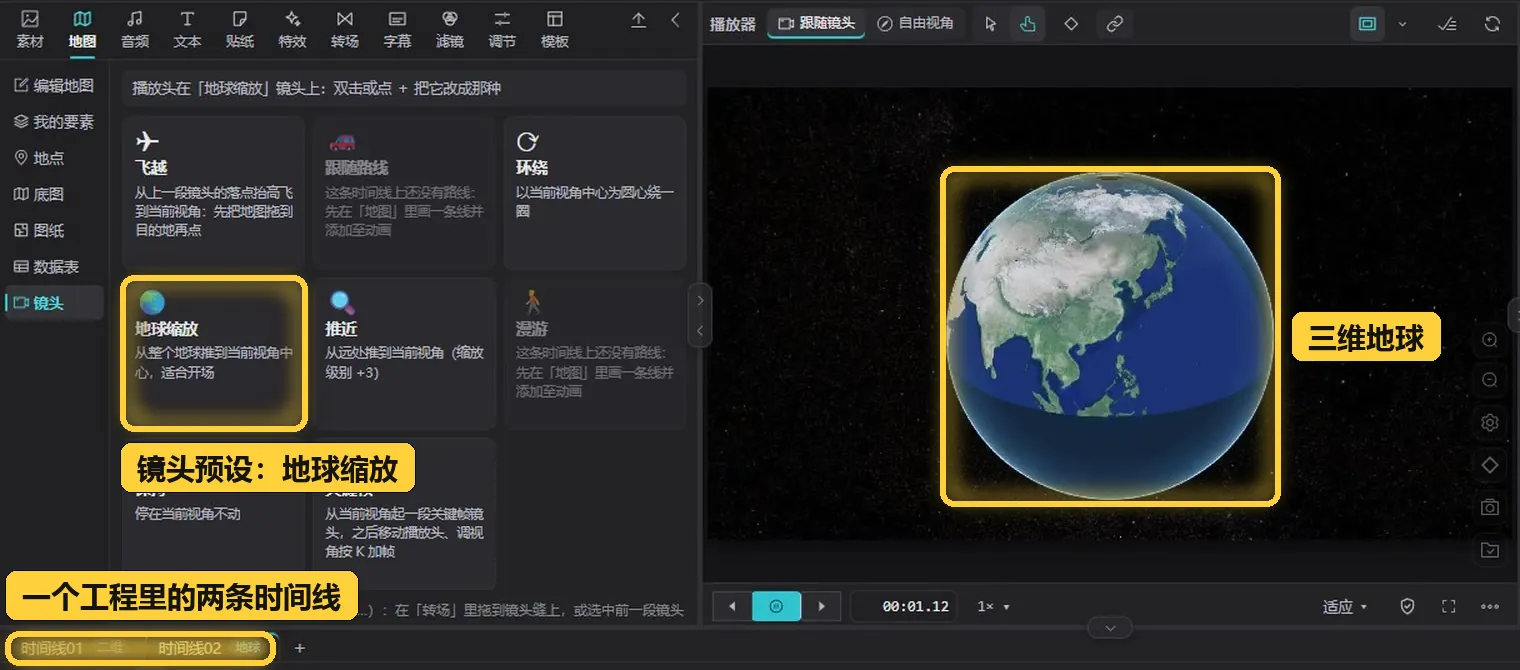This screenshot has width=1520, height=670.
Task: Toggle the teal frame display icon
Action: [x=1367, y=24]
